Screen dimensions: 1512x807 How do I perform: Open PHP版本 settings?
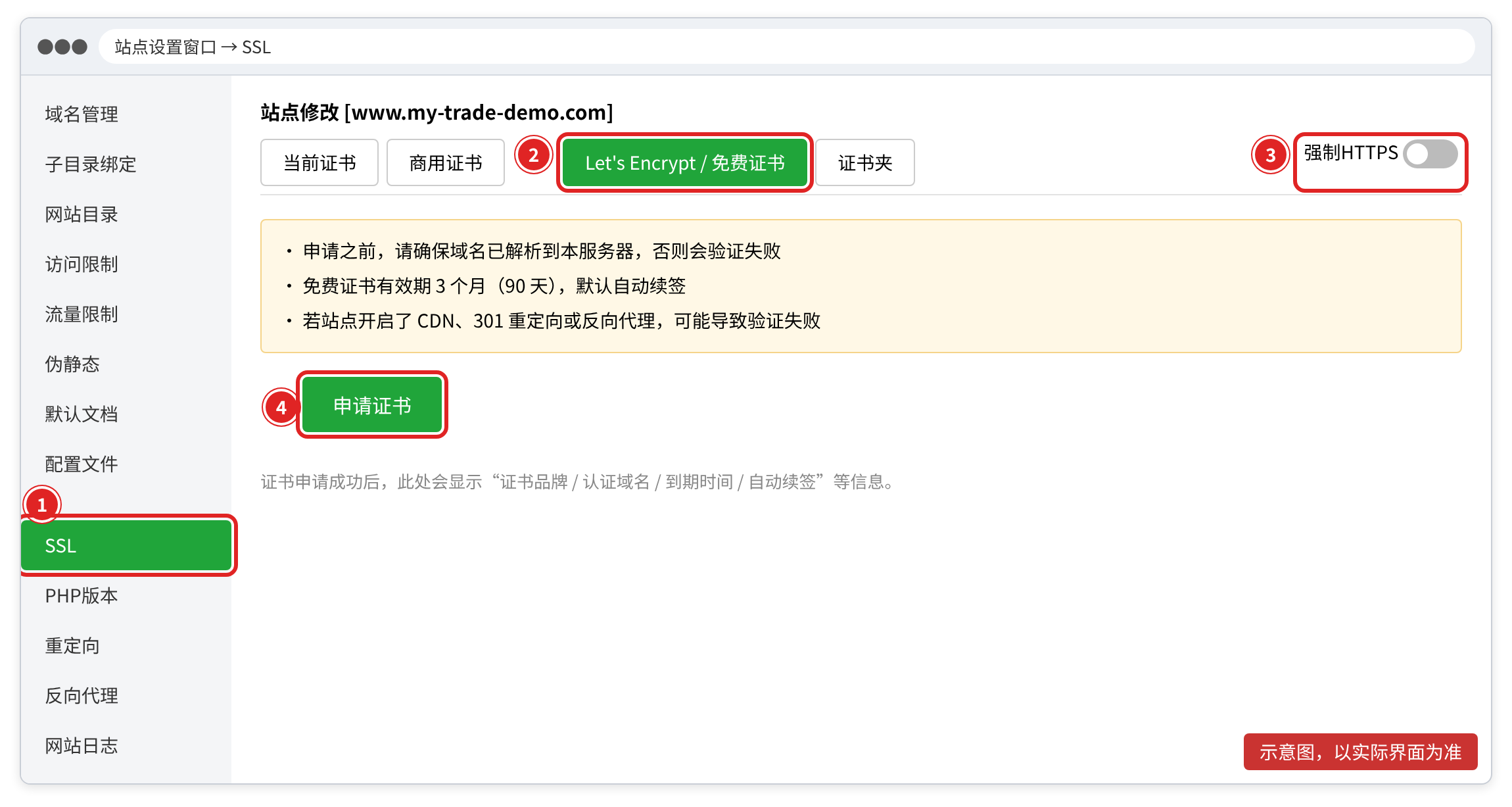[82, 596]
